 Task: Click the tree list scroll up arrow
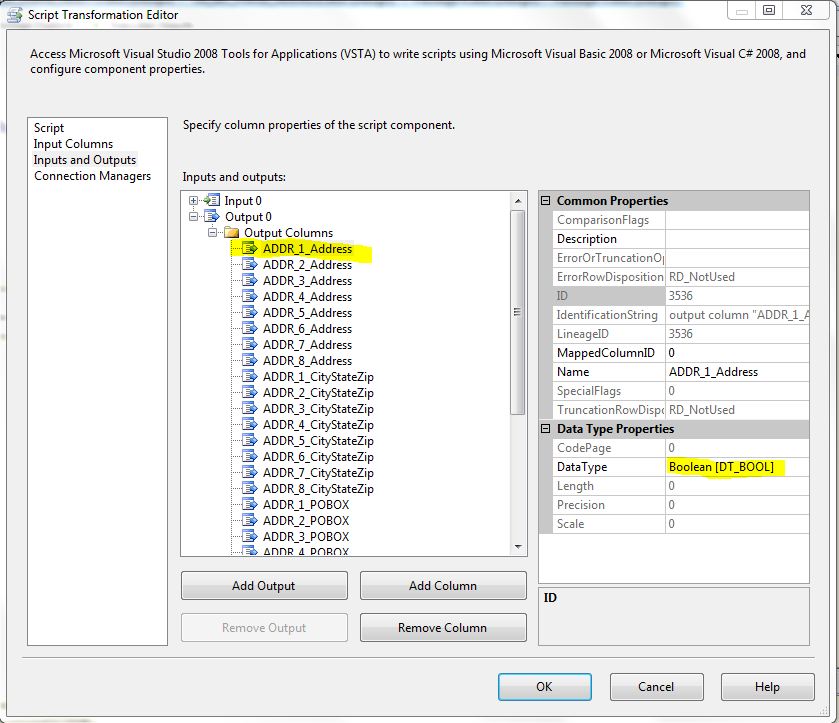518,201
